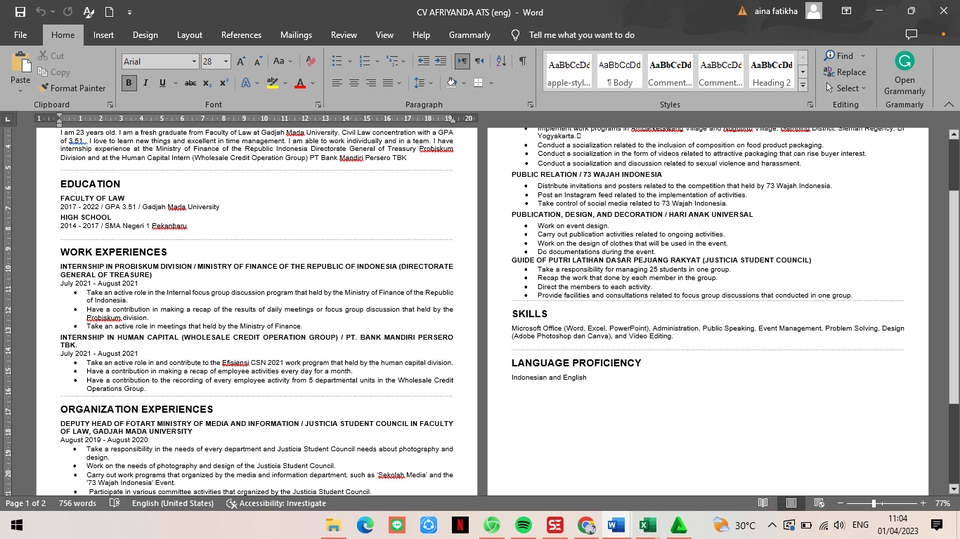Open the font size dropdown
960x539 pixels.
[226, 61]
